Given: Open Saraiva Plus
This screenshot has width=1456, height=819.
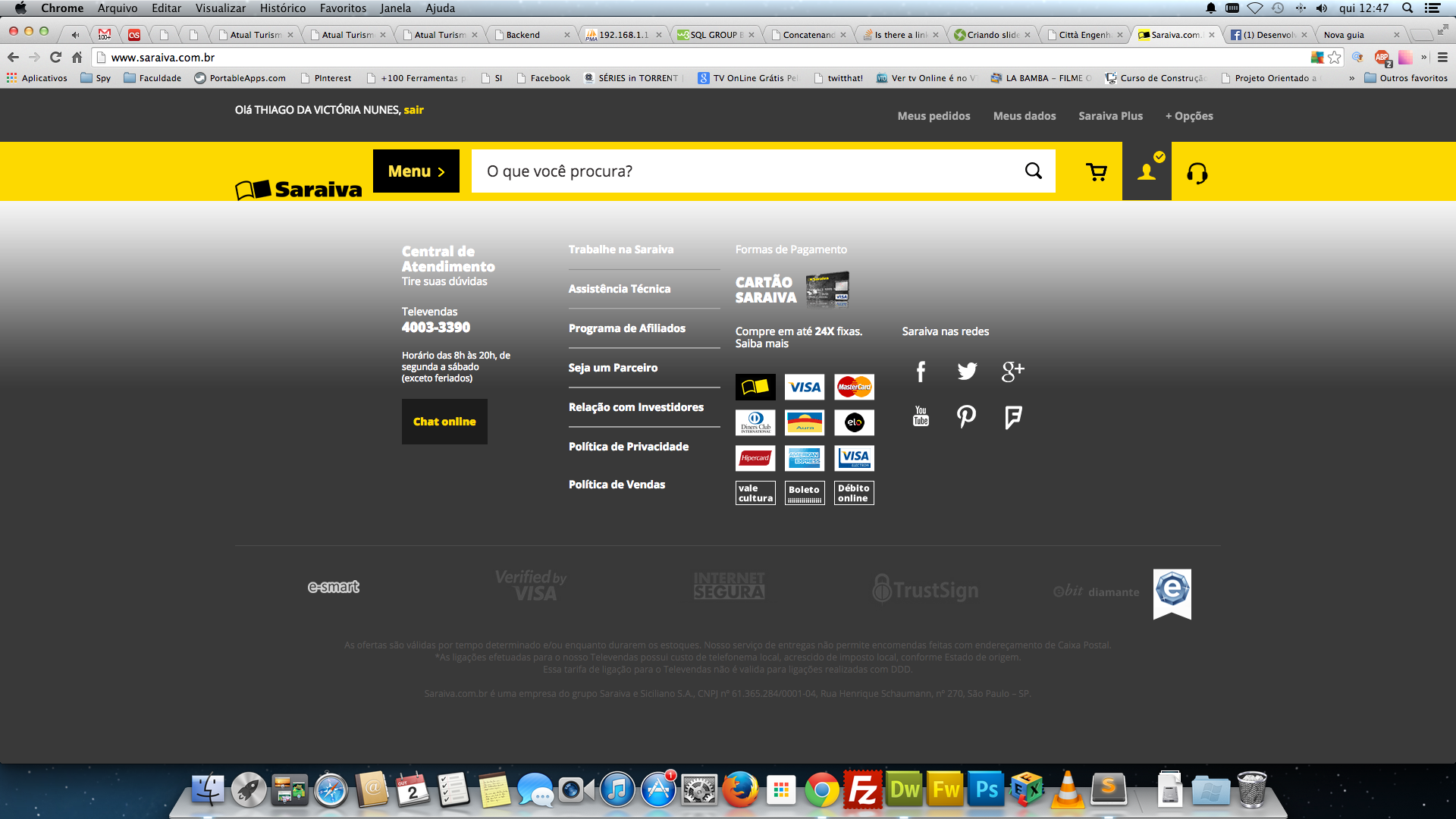Looking at the screenshot, I should pyautogui.click(x=1110, y=116).
